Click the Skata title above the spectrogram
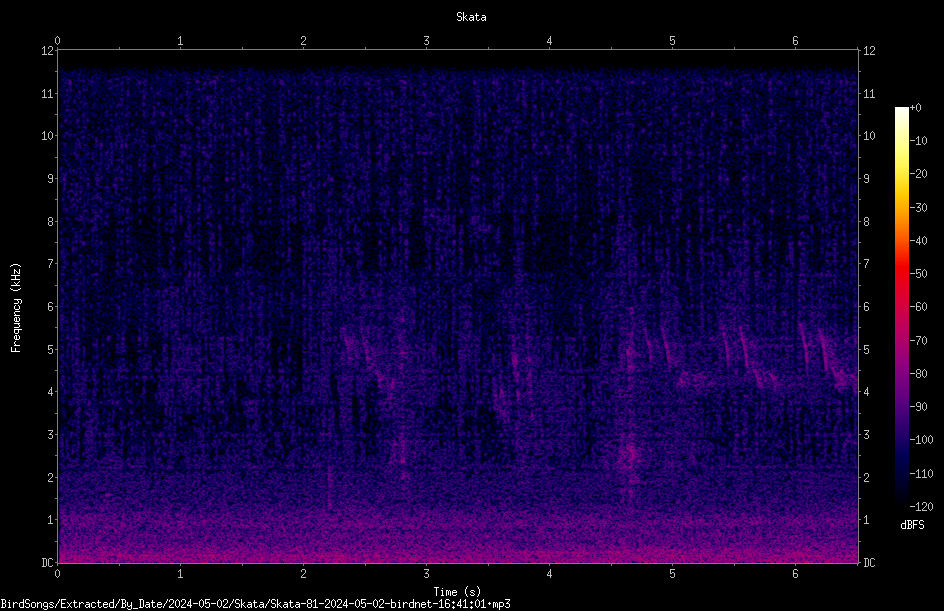 coord(471,17)
